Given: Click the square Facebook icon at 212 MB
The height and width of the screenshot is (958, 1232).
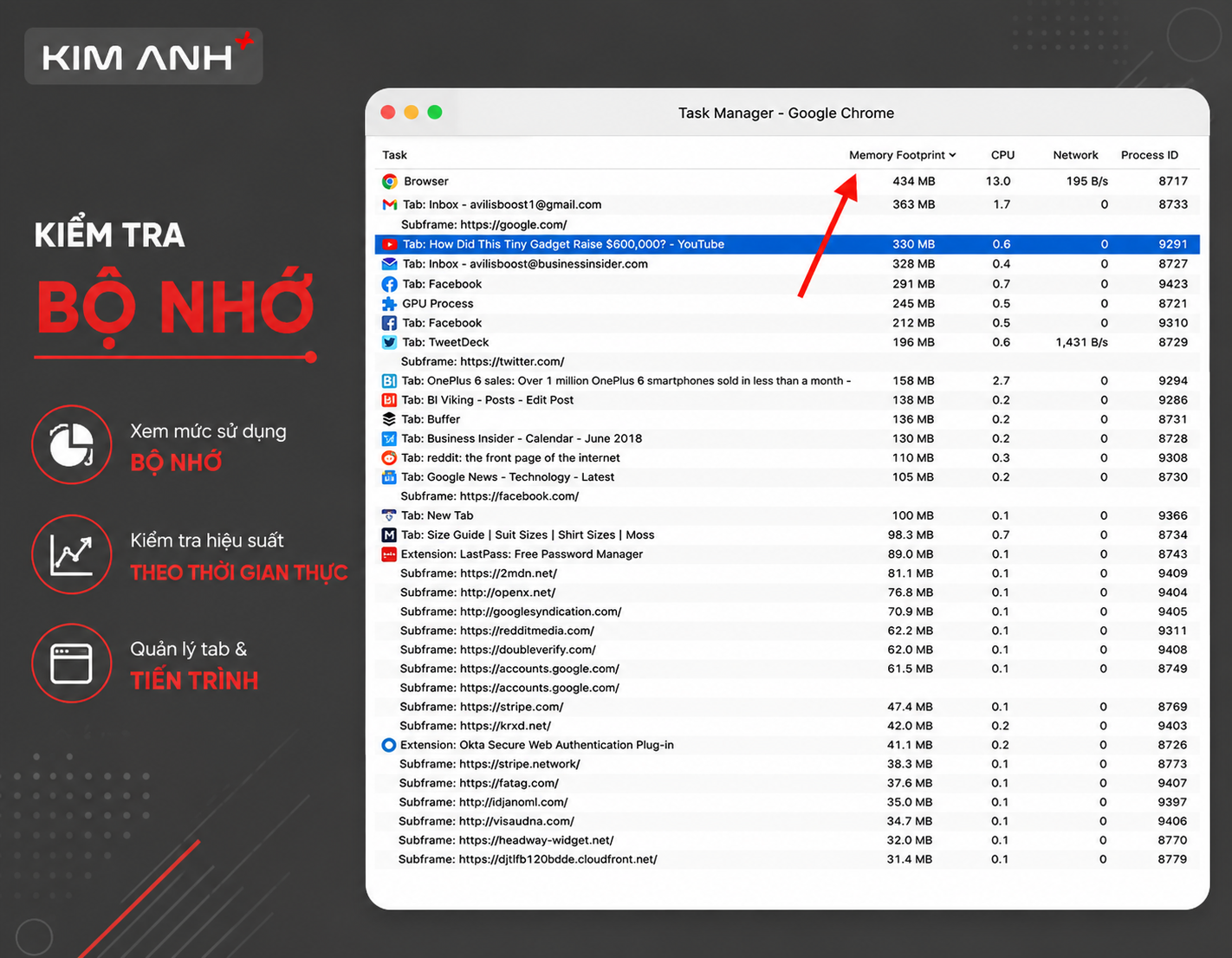Looking at the screenshot, I should (x=390, y=323).
